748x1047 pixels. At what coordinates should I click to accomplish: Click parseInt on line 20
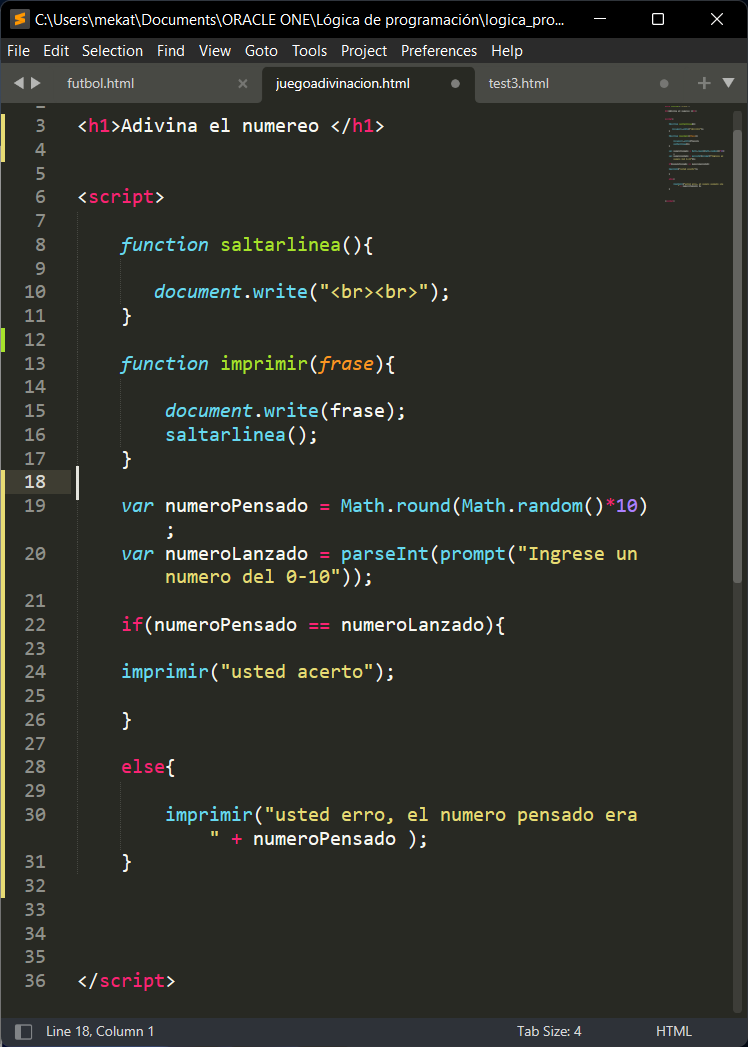pyautogui.click(x=385, y=554)
